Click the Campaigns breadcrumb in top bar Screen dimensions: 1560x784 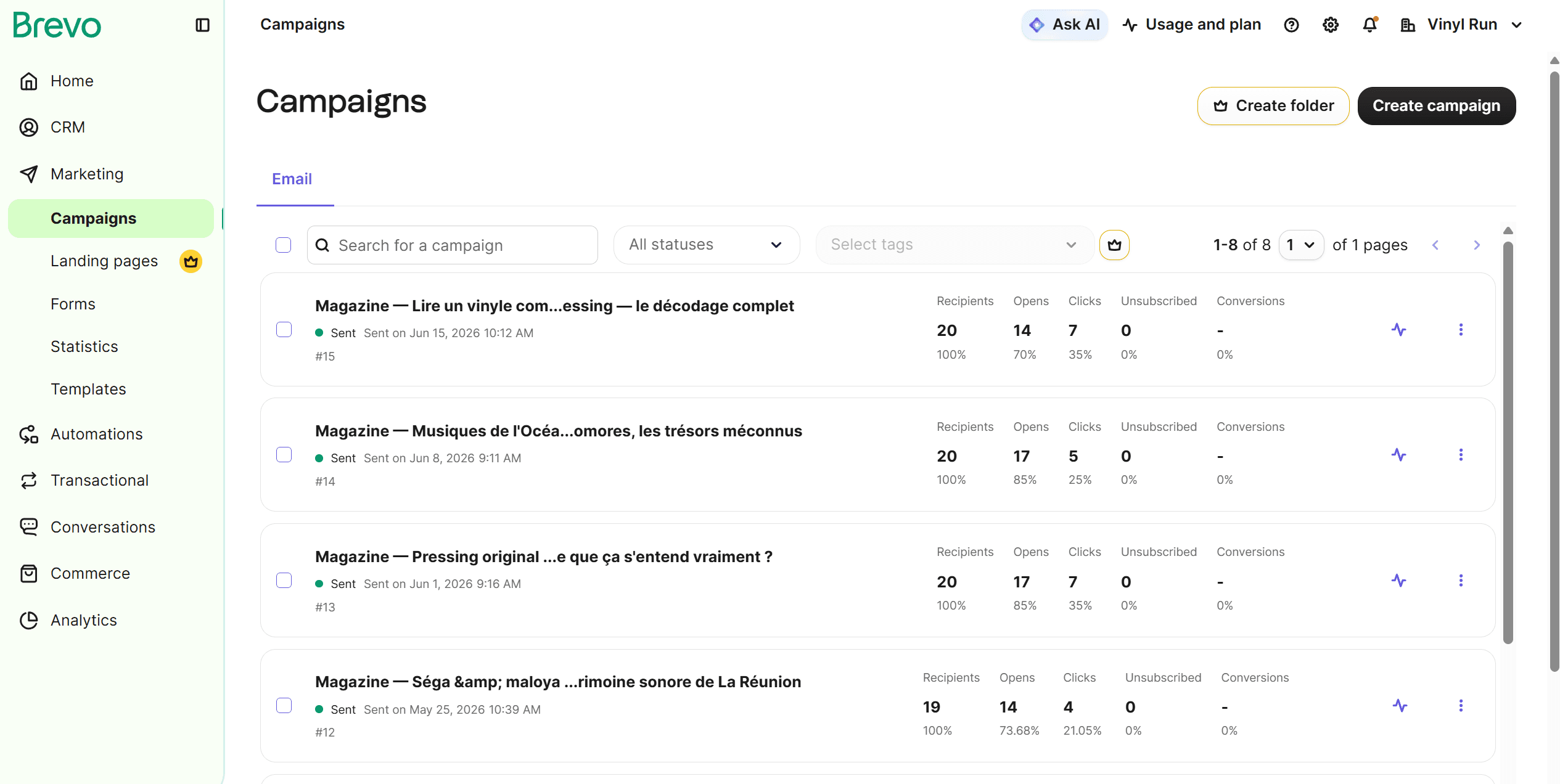[x=302, y=25]
